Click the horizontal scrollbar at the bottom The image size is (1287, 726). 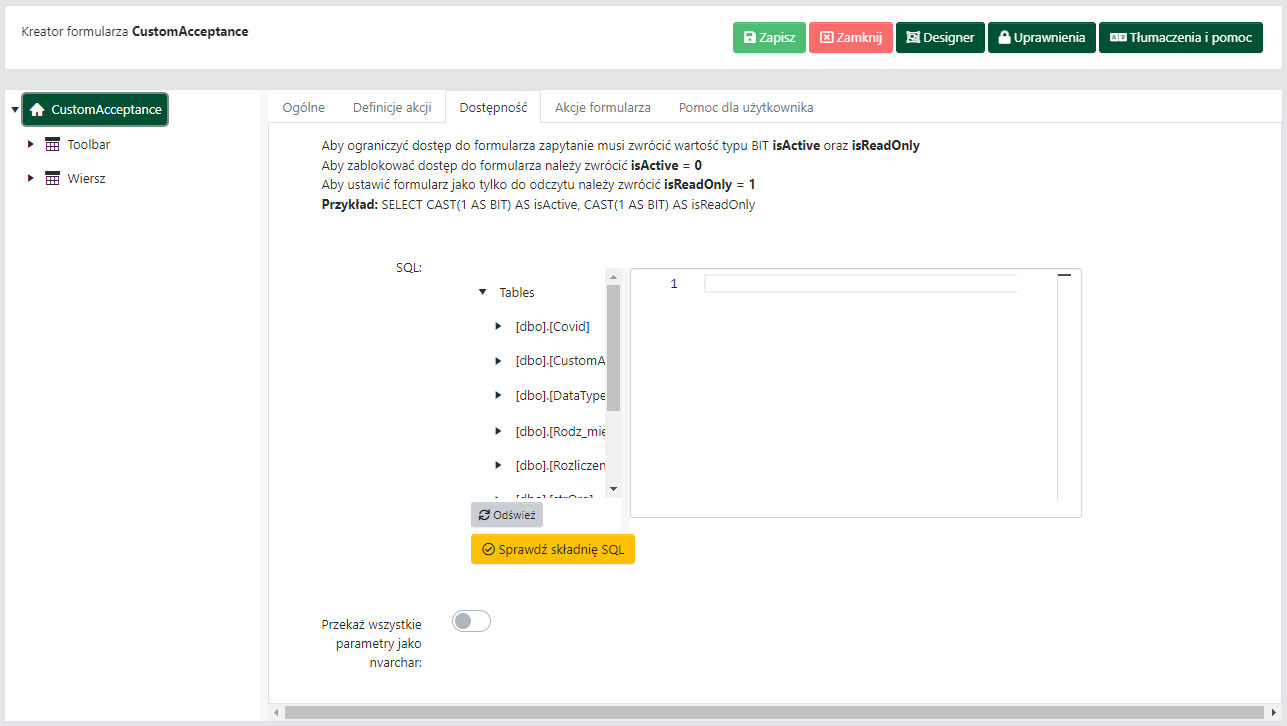pos(770,713)
